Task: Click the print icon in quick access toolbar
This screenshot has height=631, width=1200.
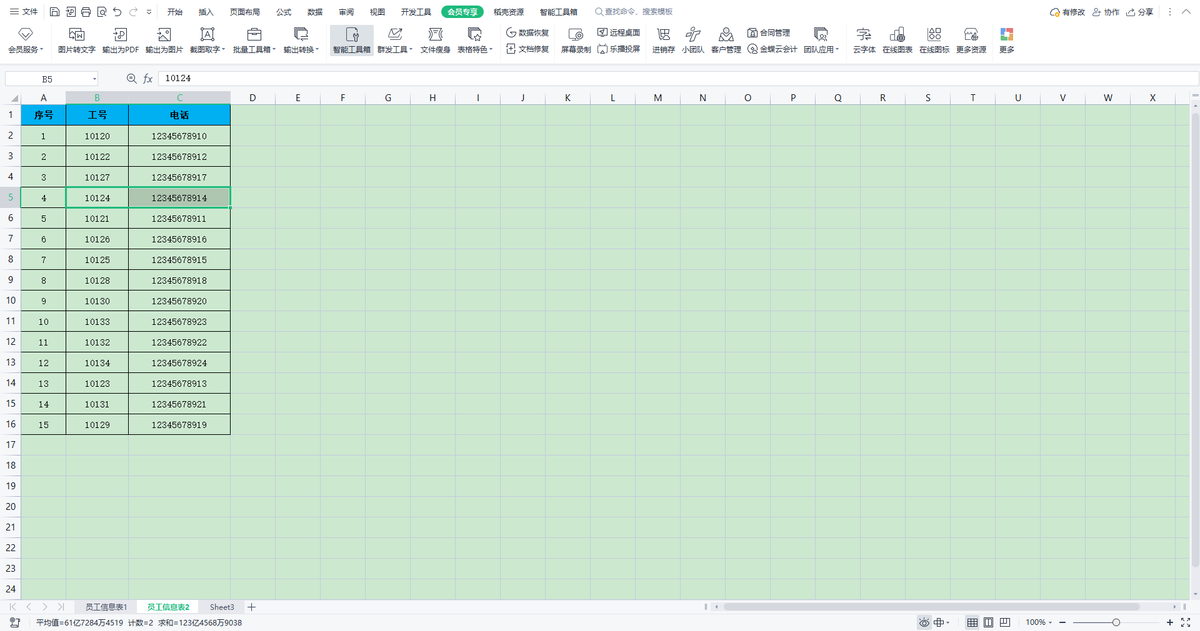Action: pos(86,12)
